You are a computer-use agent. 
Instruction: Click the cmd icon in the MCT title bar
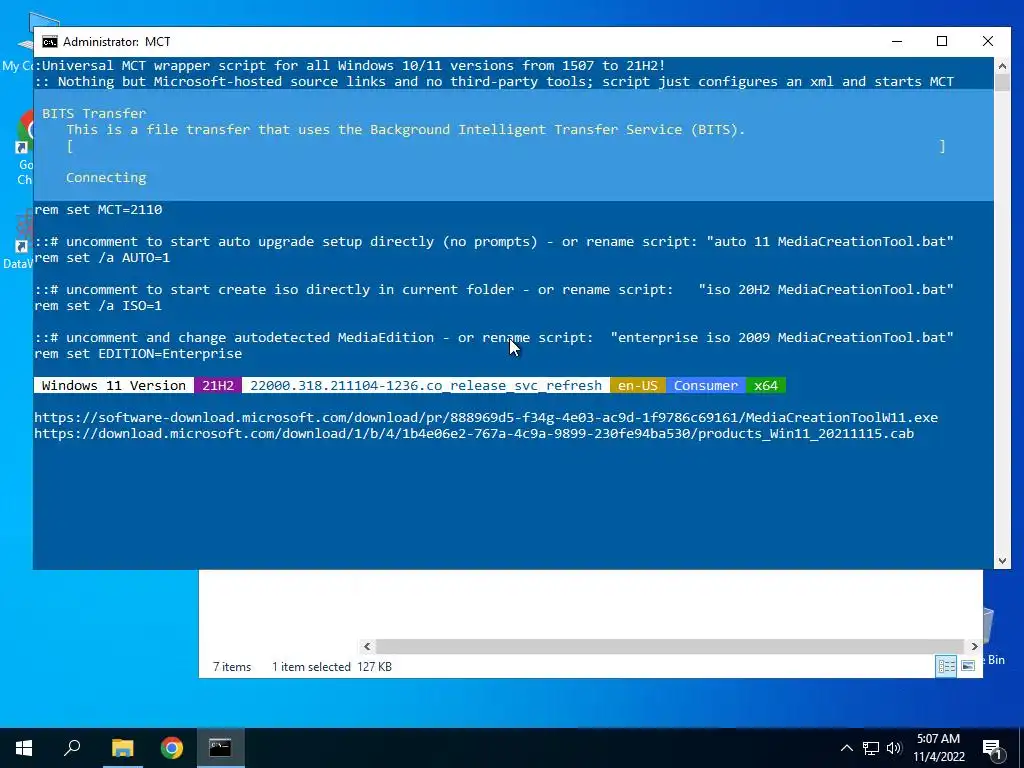point(50,42)
